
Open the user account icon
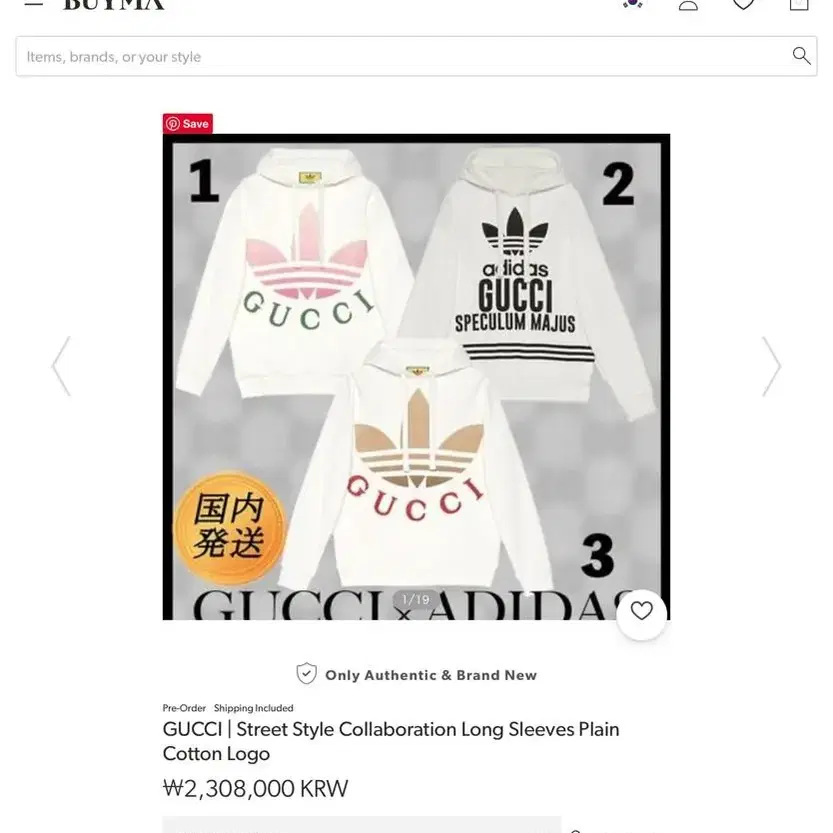coord(688,4)
